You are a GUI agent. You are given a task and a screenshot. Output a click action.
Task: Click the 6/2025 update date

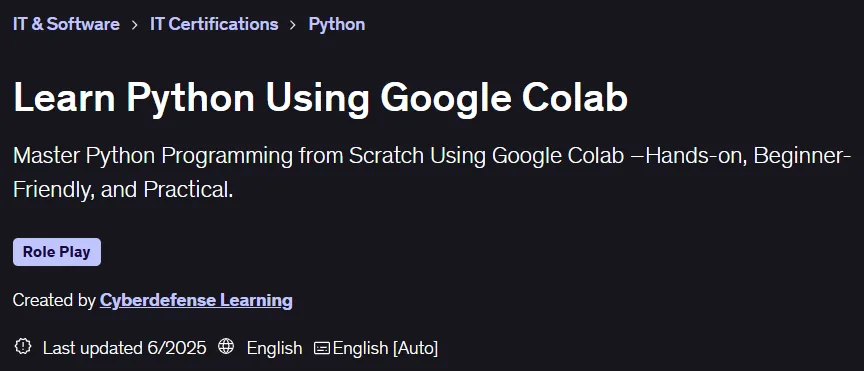point(177,348)
